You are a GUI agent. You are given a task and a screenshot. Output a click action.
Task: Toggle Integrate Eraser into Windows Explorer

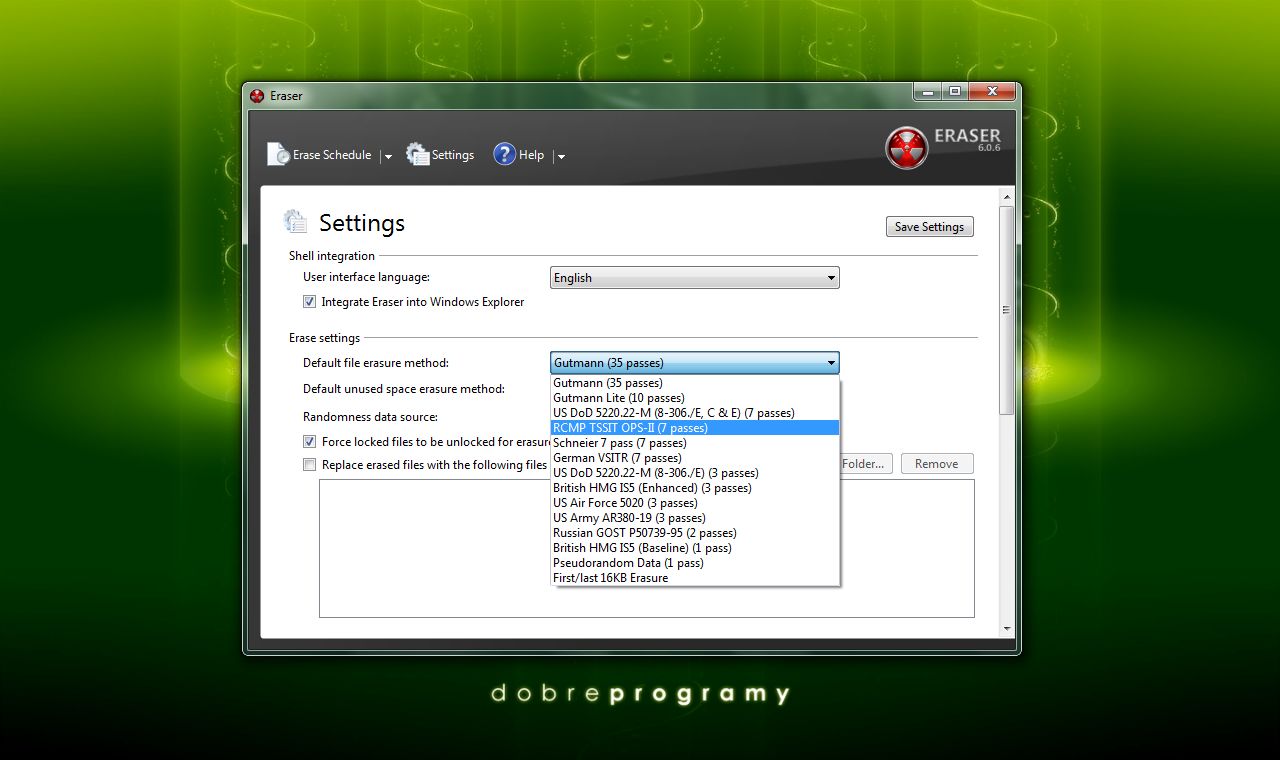413,302
